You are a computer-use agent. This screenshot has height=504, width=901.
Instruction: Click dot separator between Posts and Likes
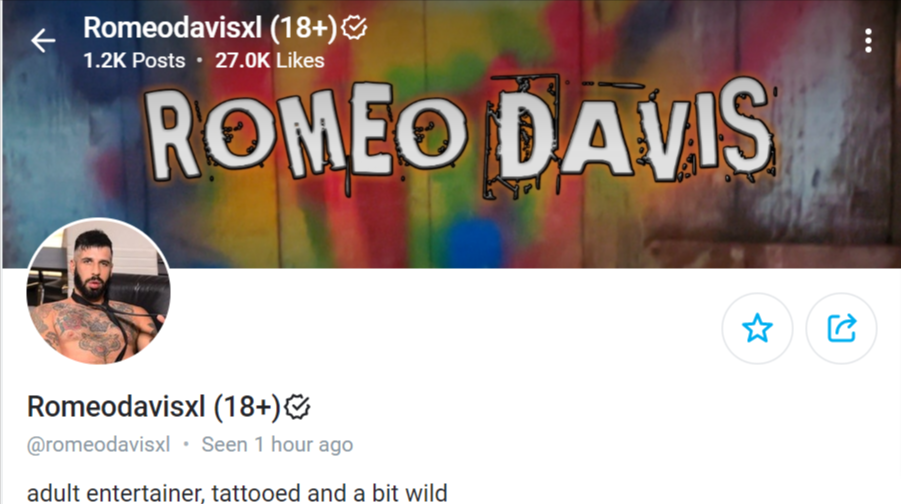pos(199,60)
